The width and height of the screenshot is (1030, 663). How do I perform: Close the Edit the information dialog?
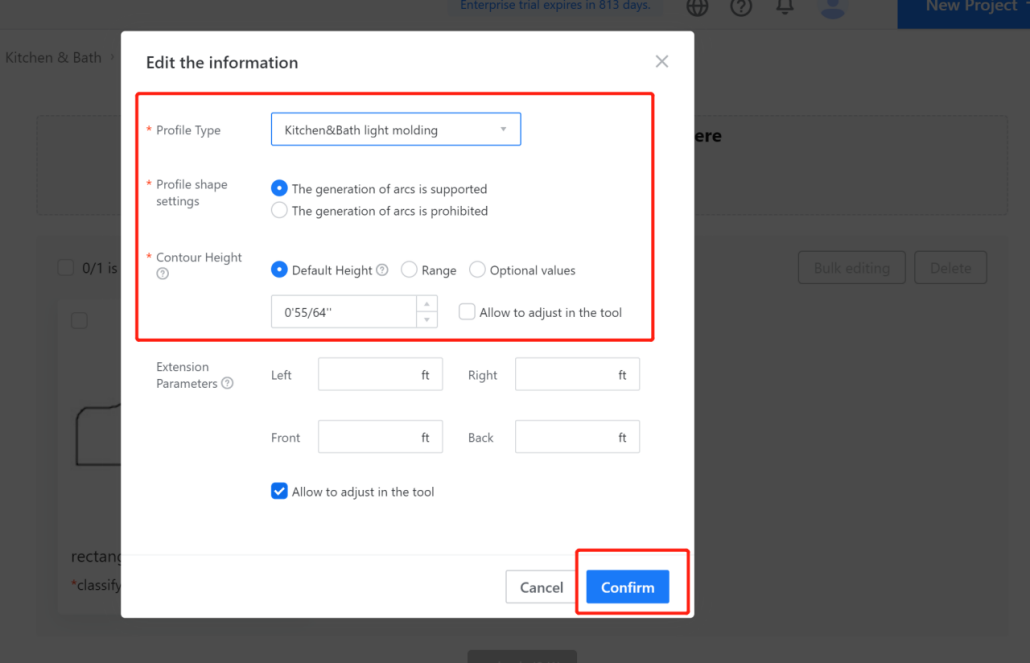click(661, 62)
